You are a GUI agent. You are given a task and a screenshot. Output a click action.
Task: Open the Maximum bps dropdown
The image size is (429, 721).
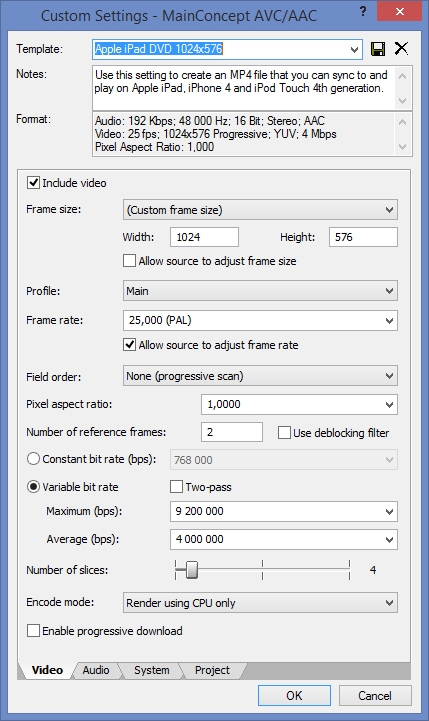(284, 511)
